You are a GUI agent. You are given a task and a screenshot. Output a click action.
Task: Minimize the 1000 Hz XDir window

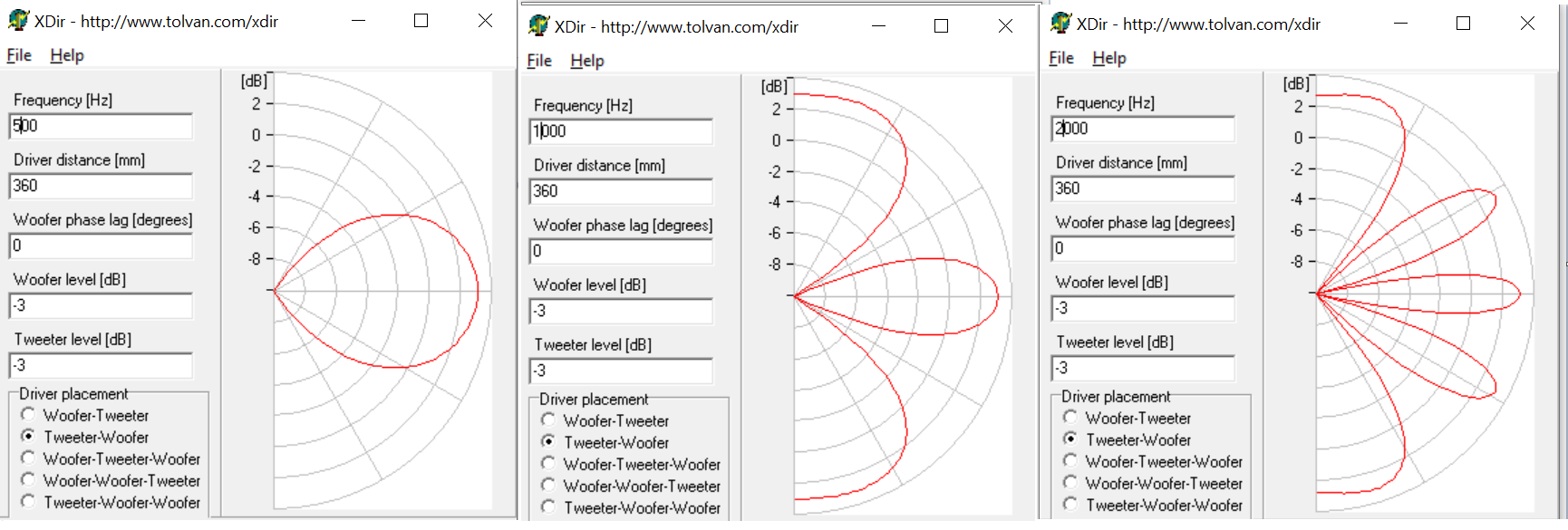[x=878, y=25]
